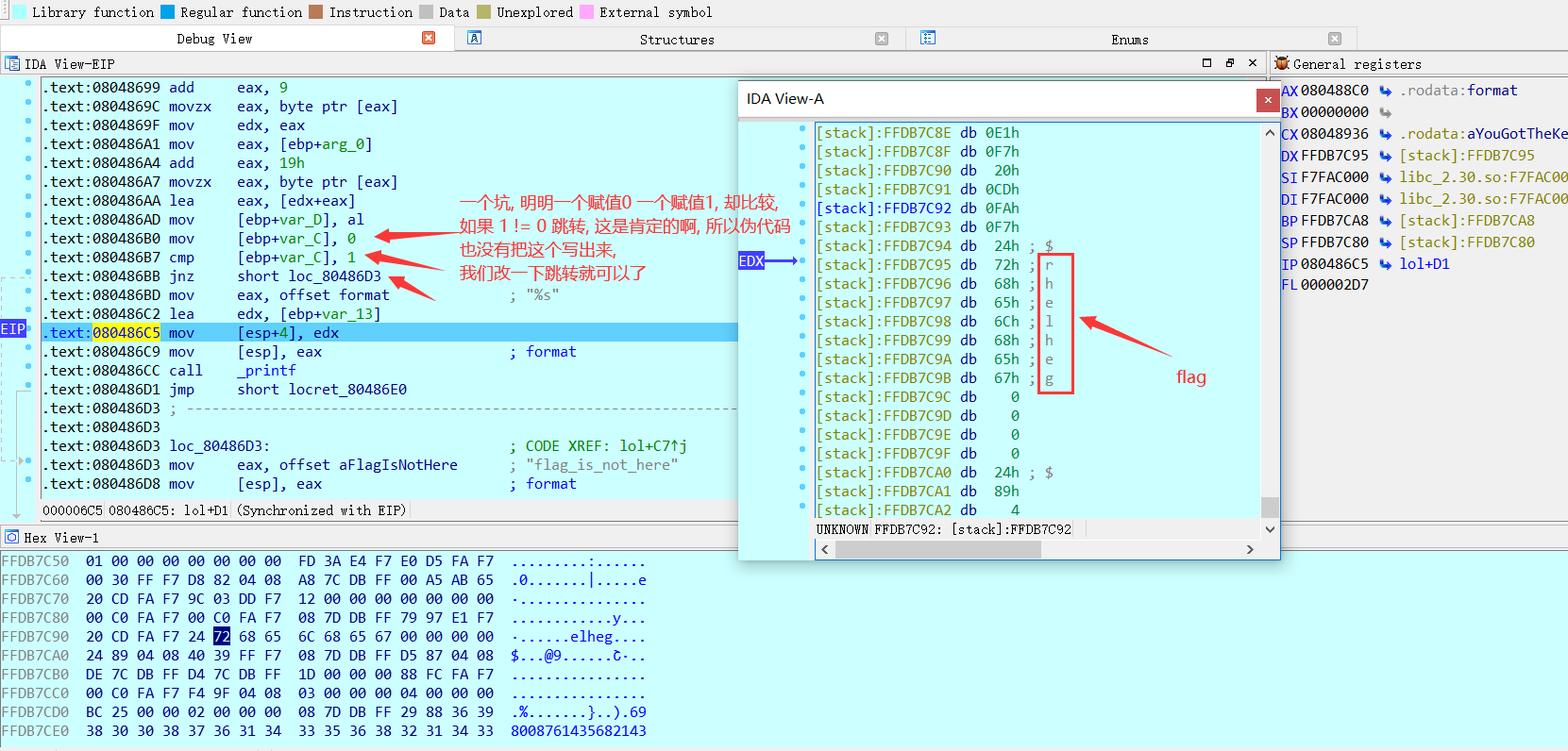The image size is (1568, 751).
Task: Follow the EIP register jump arrow
Action: coord(1386,264)
